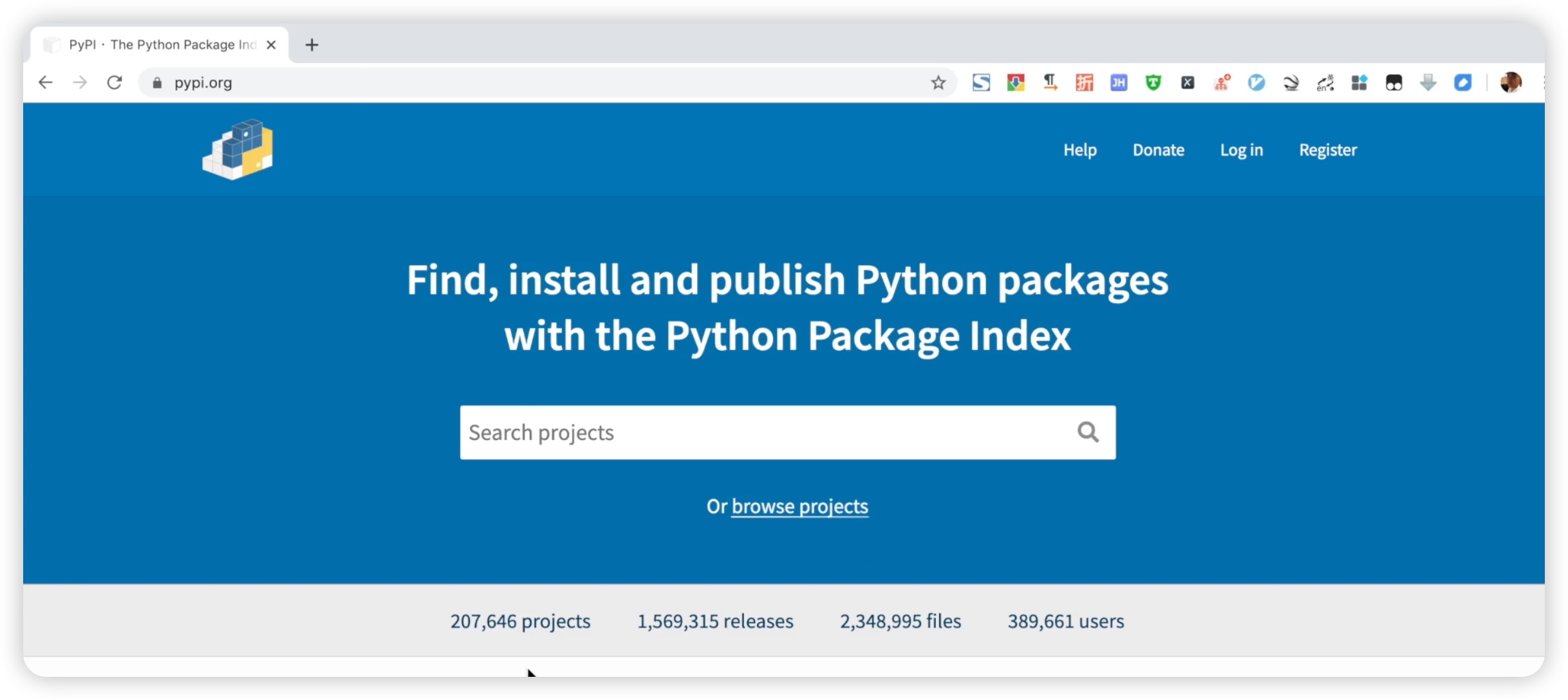Open the striped globe extension icon
1568x700 pixels.
click(x=1291, y=83)
